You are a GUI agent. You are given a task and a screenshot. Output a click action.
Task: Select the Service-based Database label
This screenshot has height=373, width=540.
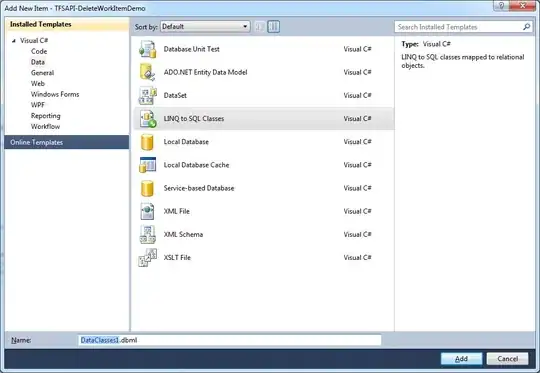click(199, 188)
